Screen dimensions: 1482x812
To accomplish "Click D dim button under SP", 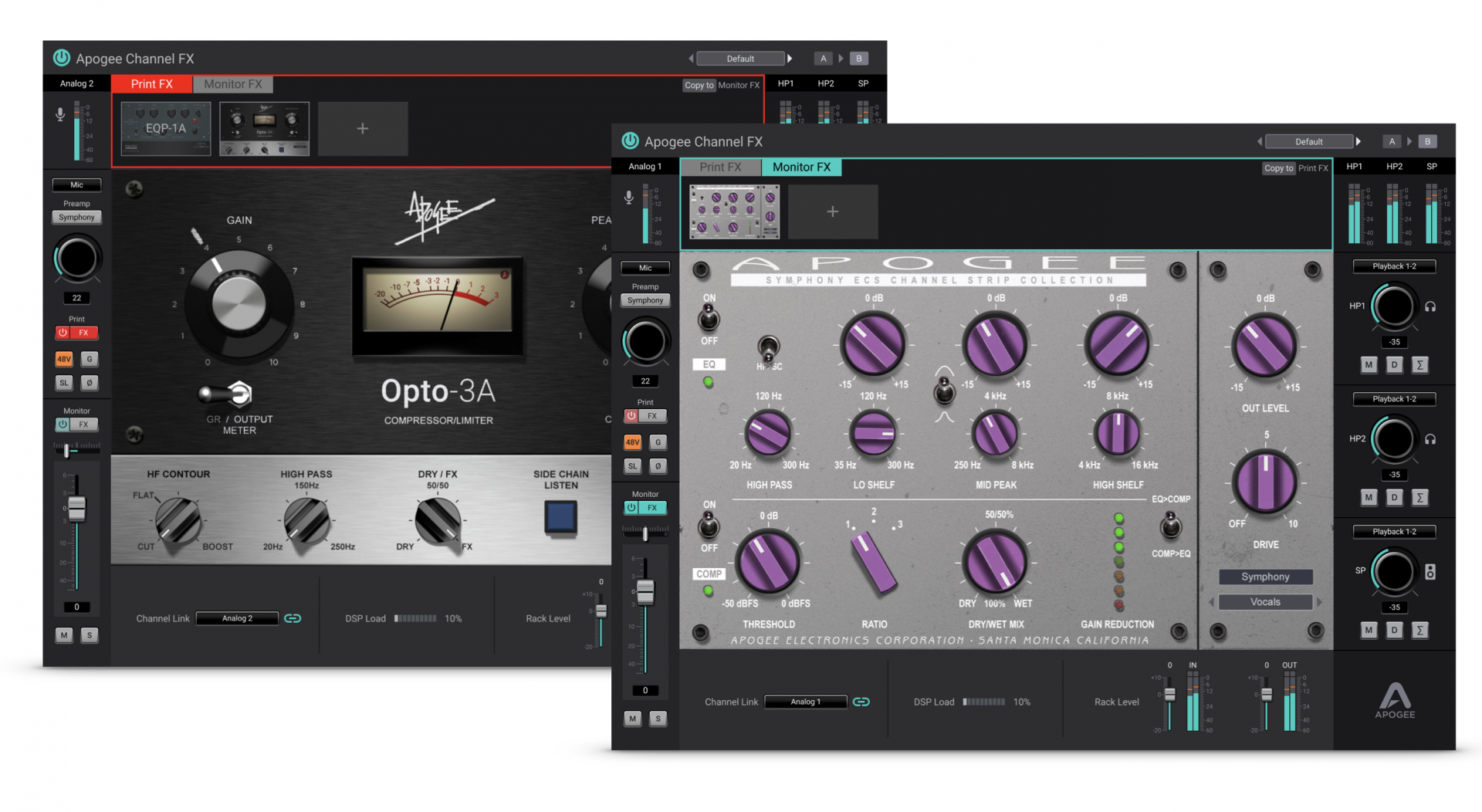I will 1394,631.
